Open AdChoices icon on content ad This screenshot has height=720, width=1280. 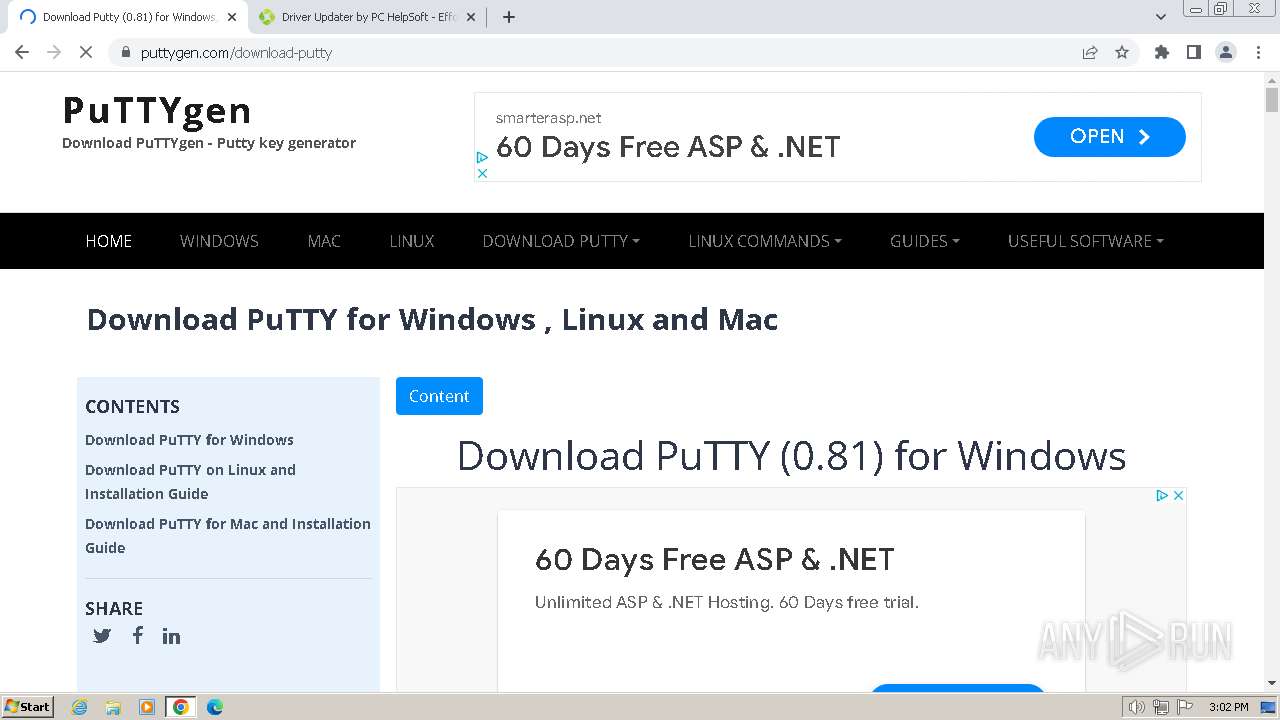[x=1163, y=495]
